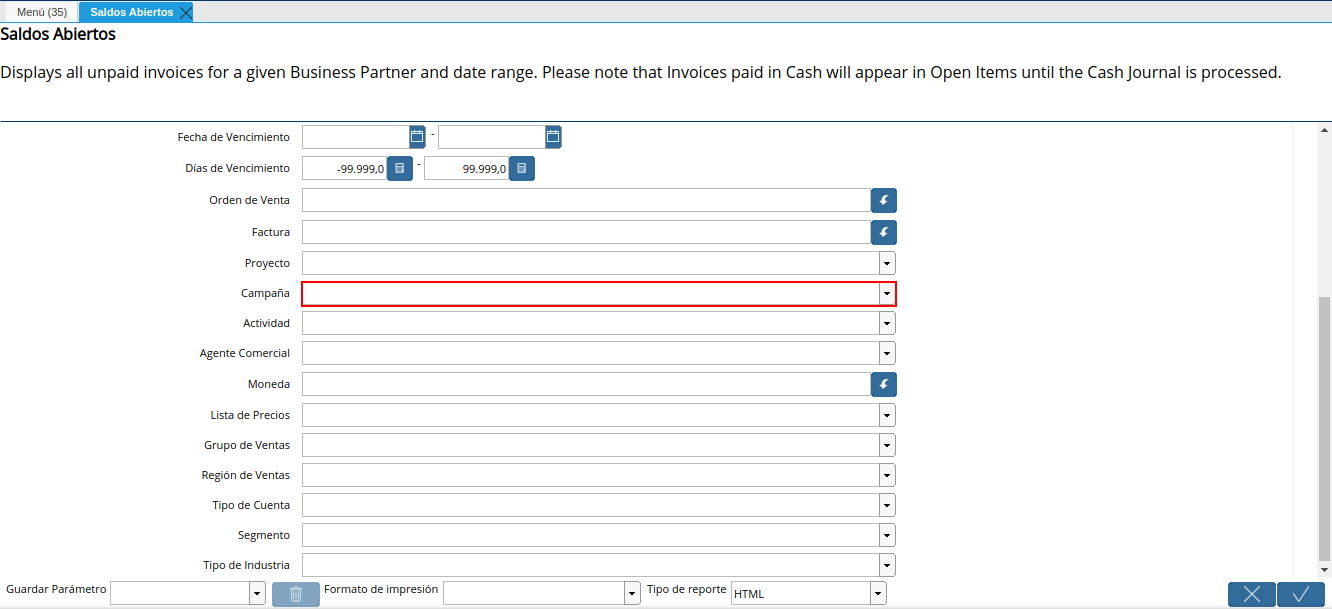Viewport: 1332px width, 609px height.
Task: Close the Saldos Abiertos tab
Action: point(185,12)
